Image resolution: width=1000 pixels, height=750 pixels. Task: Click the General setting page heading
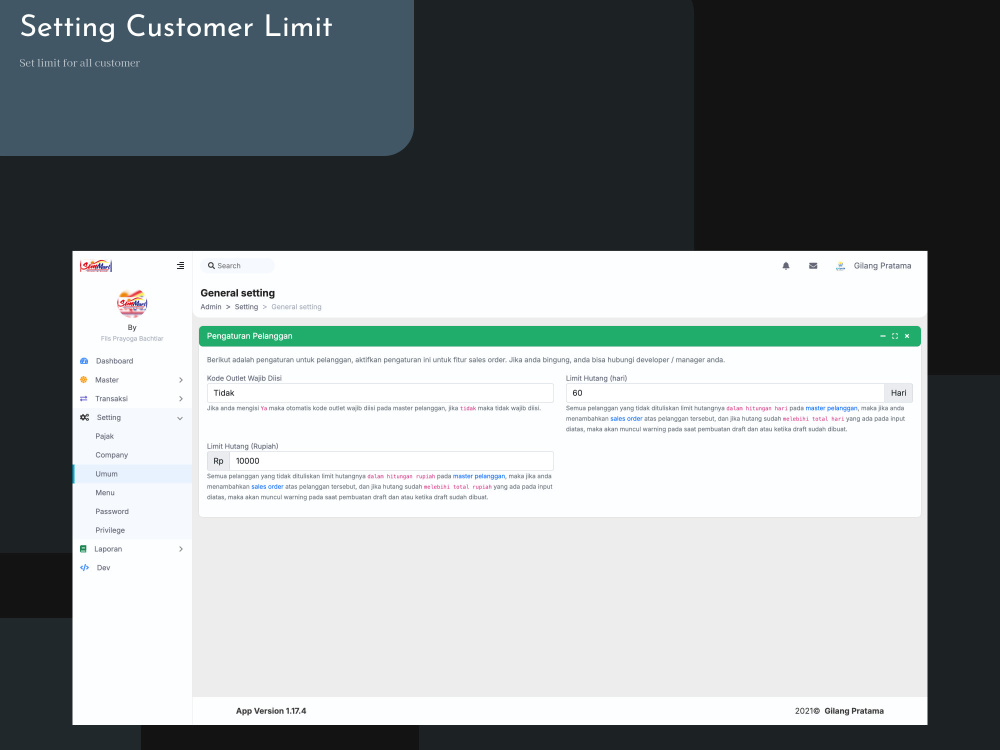237,293
